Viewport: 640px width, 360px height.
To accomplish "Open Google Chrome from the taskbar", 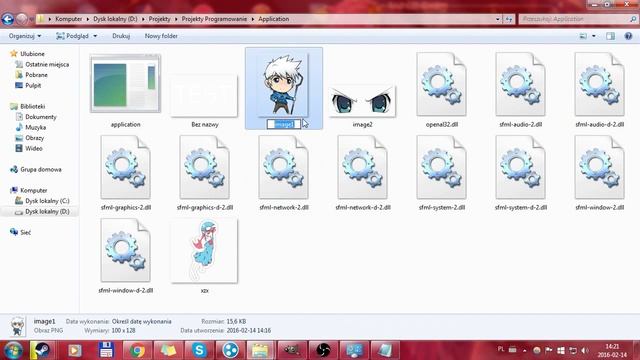I will point(137,351).
